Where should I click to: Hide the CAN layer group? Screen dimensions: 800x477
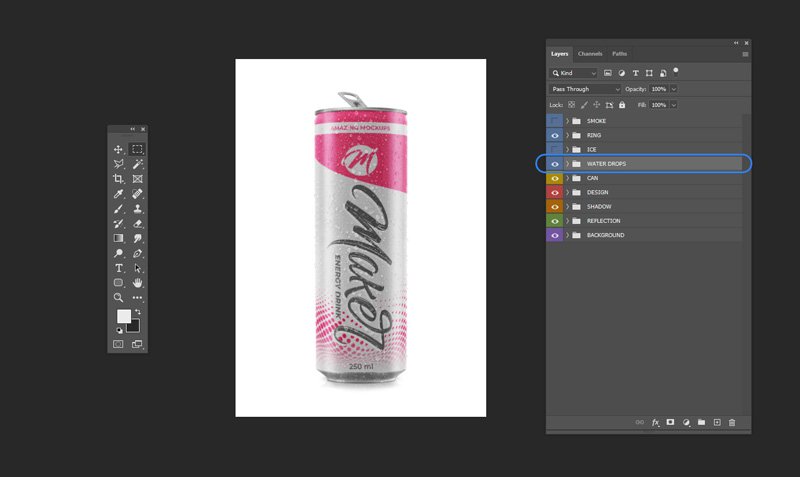tap(555, 178)
